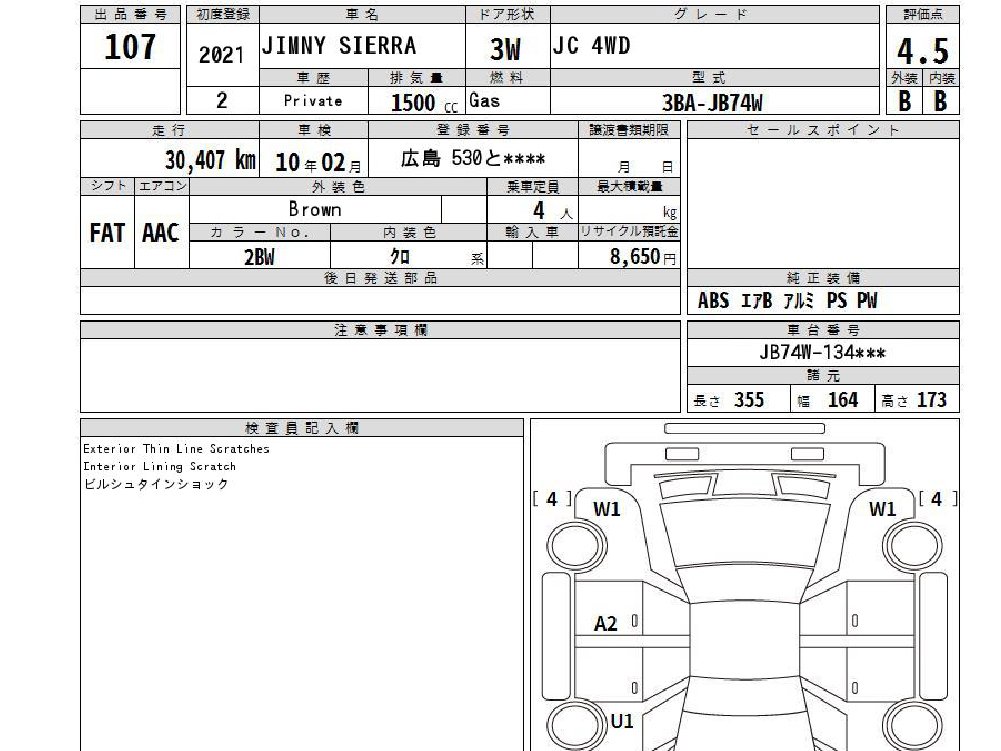Screen dimensions: 1001x751
Task: Select the Exterior Thin Line Scratches note
Action: point(176,449)
